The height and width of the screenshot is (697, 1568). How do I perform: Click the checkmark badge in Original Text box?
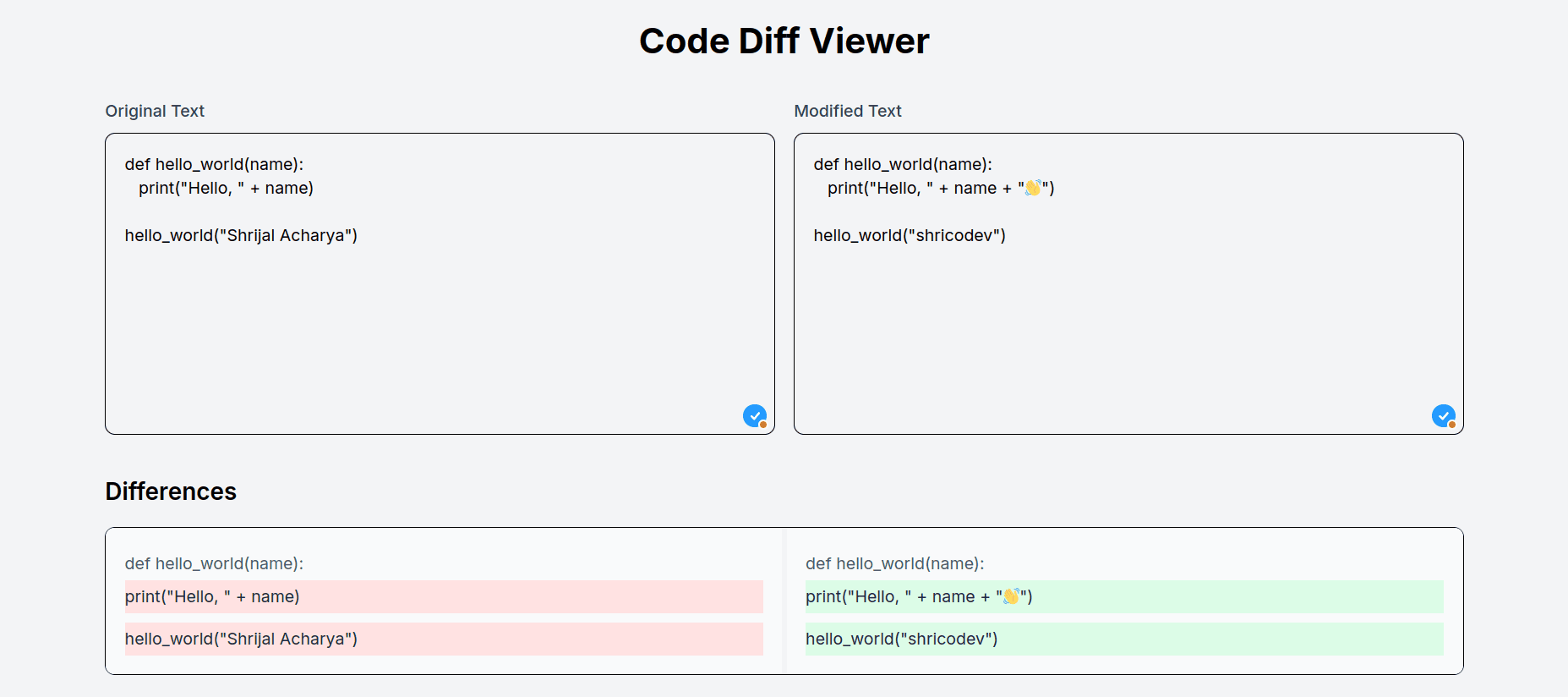tap(755, 416)
